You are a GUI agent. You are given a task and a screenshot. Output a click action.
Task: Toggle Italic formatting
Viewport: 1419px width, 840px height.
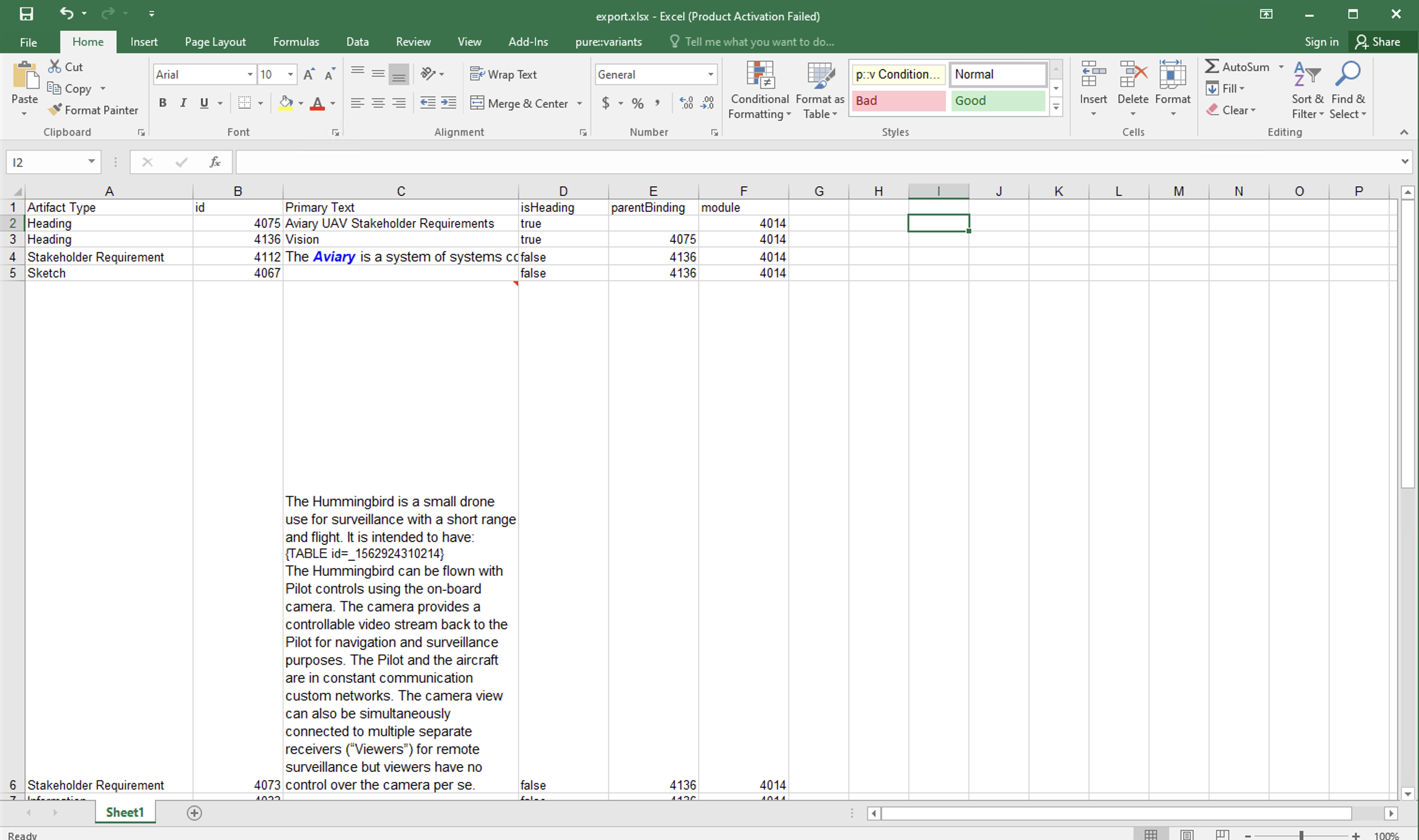[183, 103]
